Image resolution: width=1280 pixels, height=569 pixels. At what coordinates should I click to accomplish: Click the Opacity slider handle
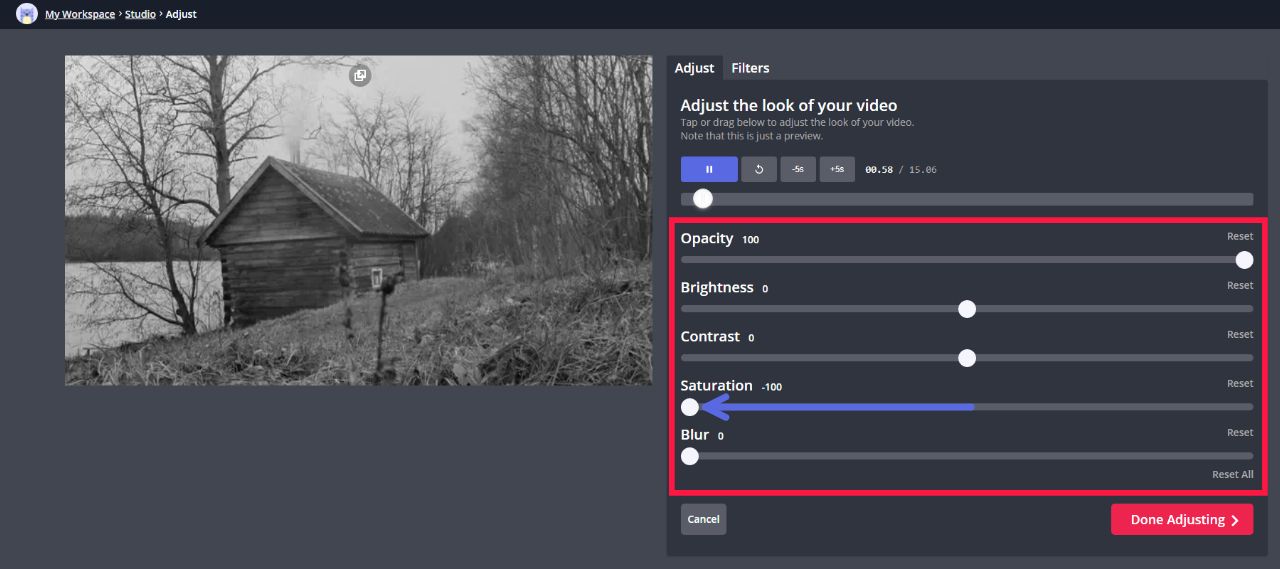coord(1244,260)
